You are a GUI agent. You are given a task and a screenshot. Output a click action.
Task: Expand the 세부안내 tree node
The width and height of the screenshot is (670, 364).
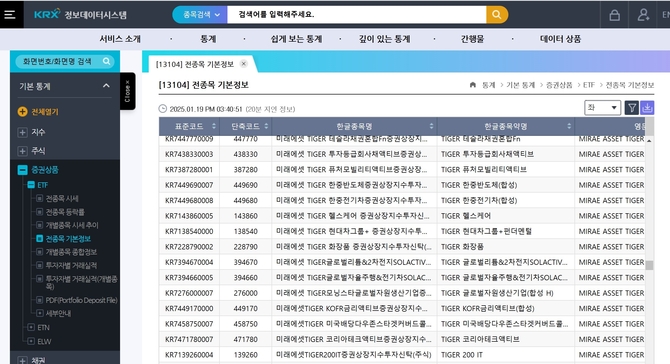click(x=39, y=313)
